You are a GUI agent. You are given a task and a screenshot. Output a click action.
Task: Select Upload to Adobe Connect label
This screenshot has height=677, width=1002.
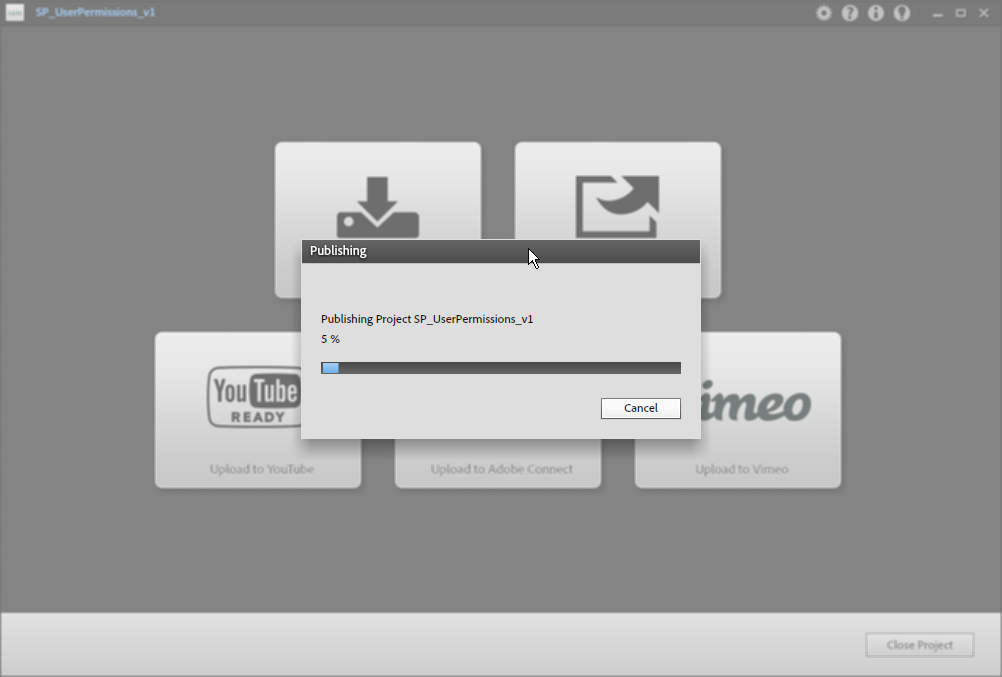(x=502, y=469)
